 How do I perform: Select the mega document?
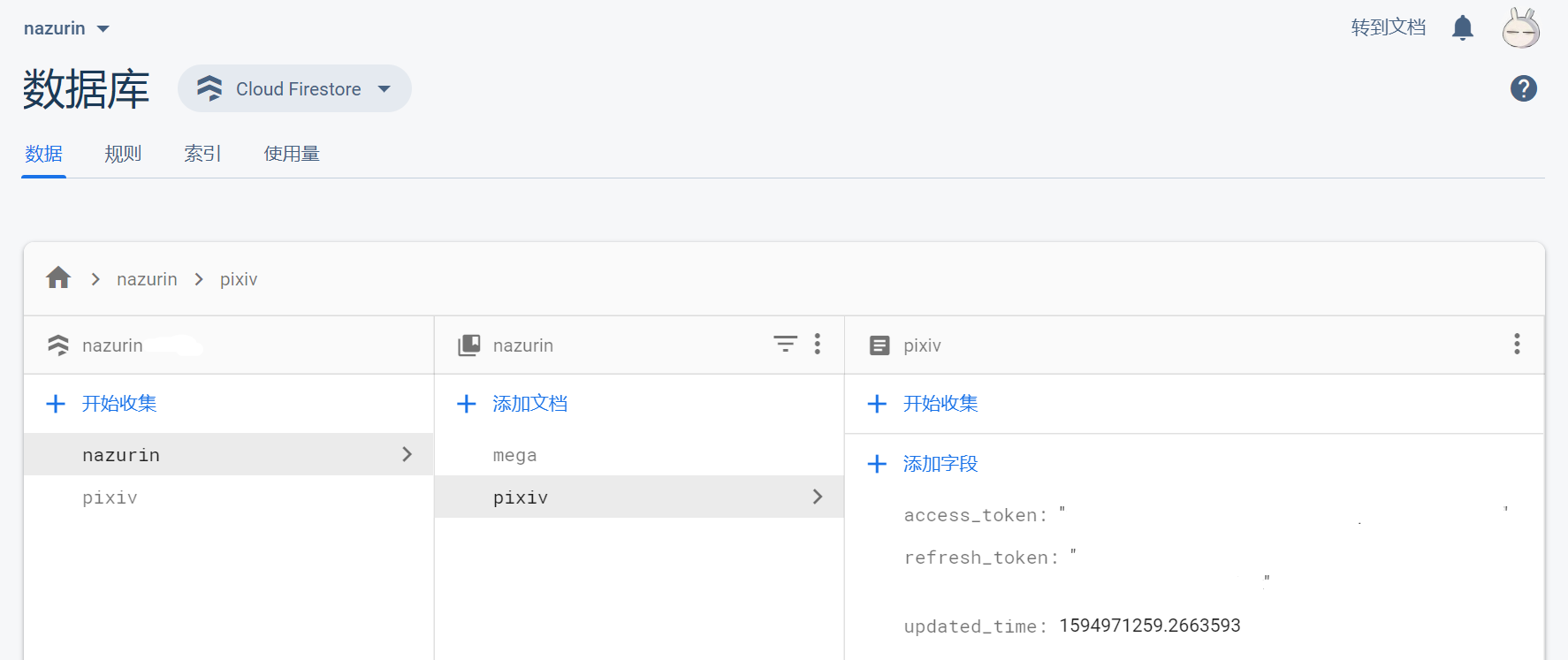515,456
